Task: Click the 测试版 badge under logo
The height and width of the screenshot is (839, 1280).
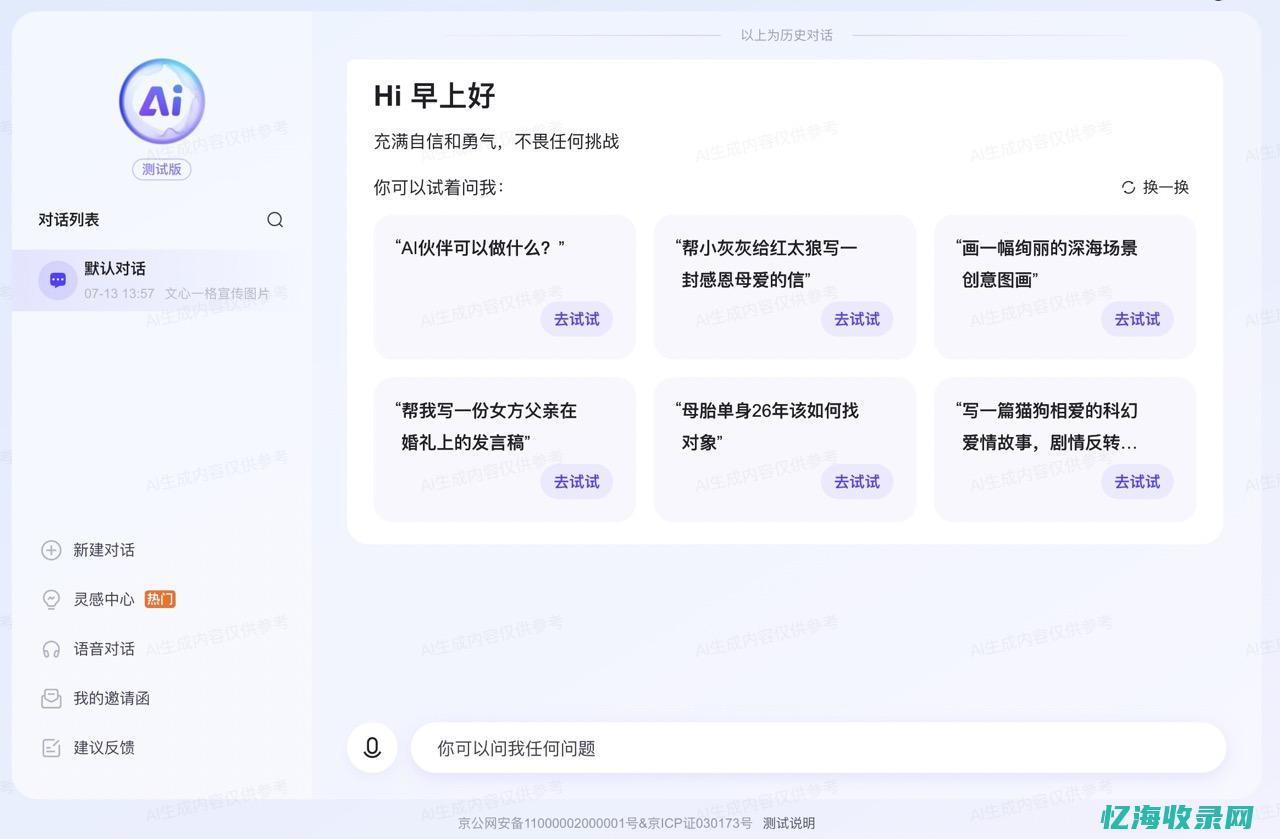Action: pyautogui.click(x=162, y=169)
